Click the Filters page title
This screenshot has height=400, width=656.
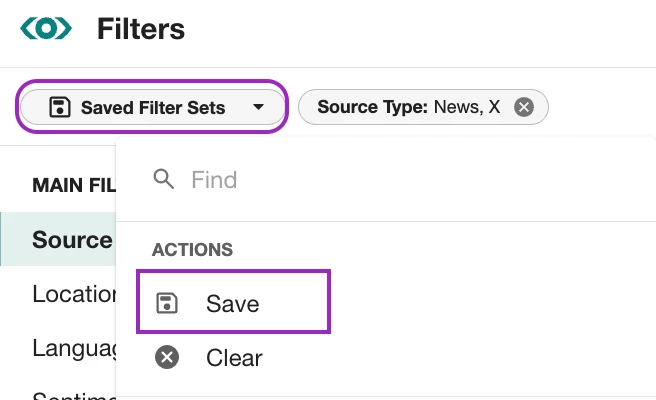141,29
